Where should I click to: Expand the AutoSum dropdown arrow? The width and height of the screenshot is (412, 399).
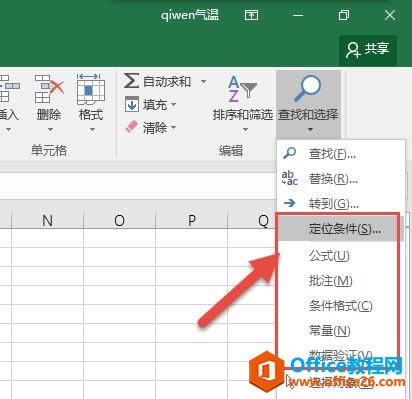[x=203, y=81]
